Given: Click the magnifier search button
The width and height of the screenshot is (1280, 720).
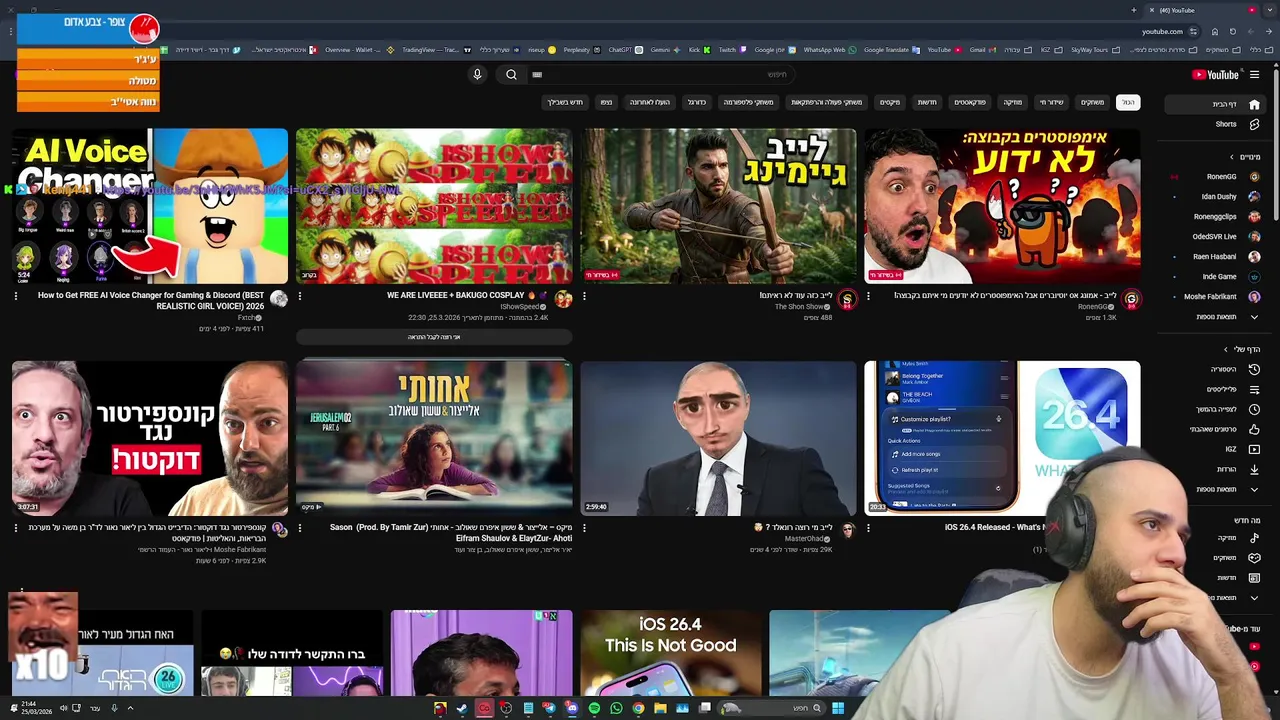Looking at the screenshot, I should [511, 74].
